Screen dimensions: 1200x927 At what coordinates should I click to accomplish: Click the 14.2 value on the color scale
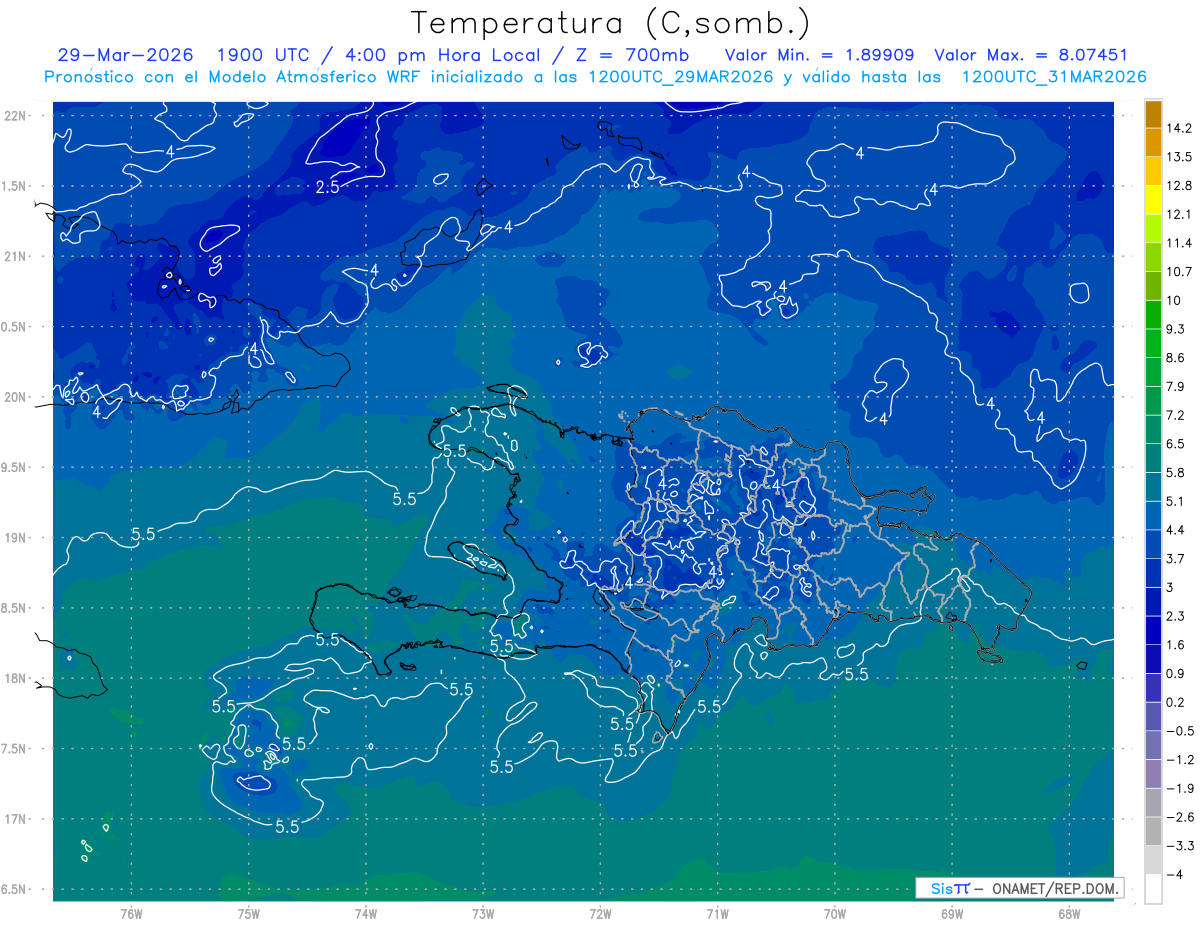coord(1179,128)
